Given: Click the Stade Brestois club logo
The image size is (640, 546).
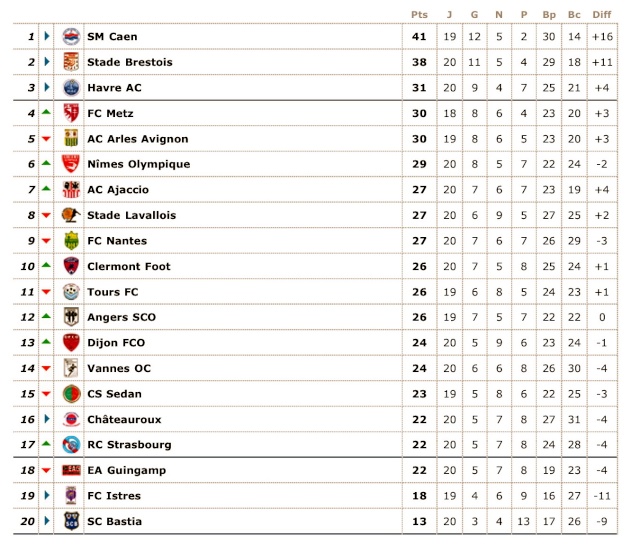Looking at the screenshot, I should (x=71, y=62).
